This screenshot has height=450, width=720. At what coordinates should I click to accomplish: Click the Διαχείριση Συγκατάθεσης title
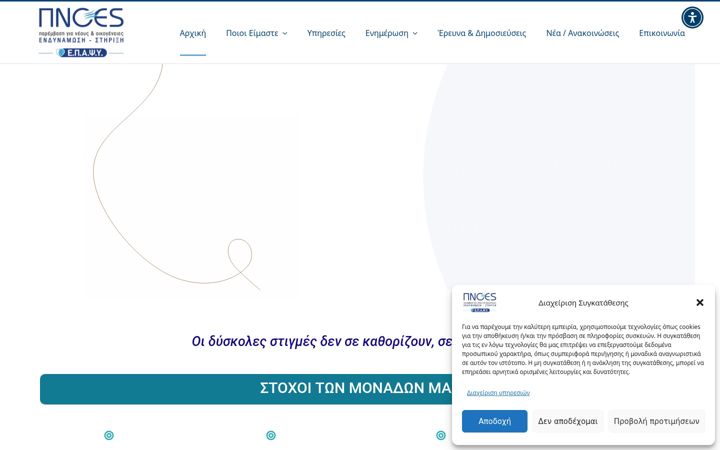point(583,303)
